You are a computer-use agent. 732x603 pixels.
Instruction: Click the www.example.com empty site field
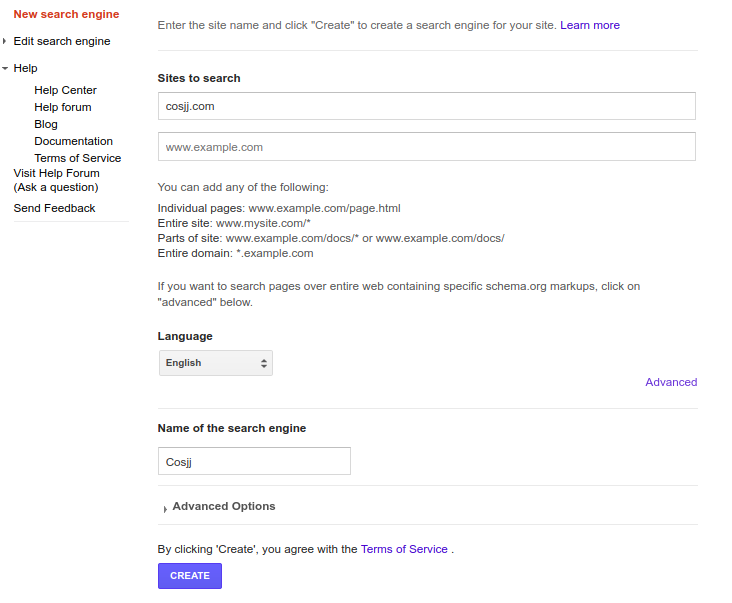click(x=427, y=147)
